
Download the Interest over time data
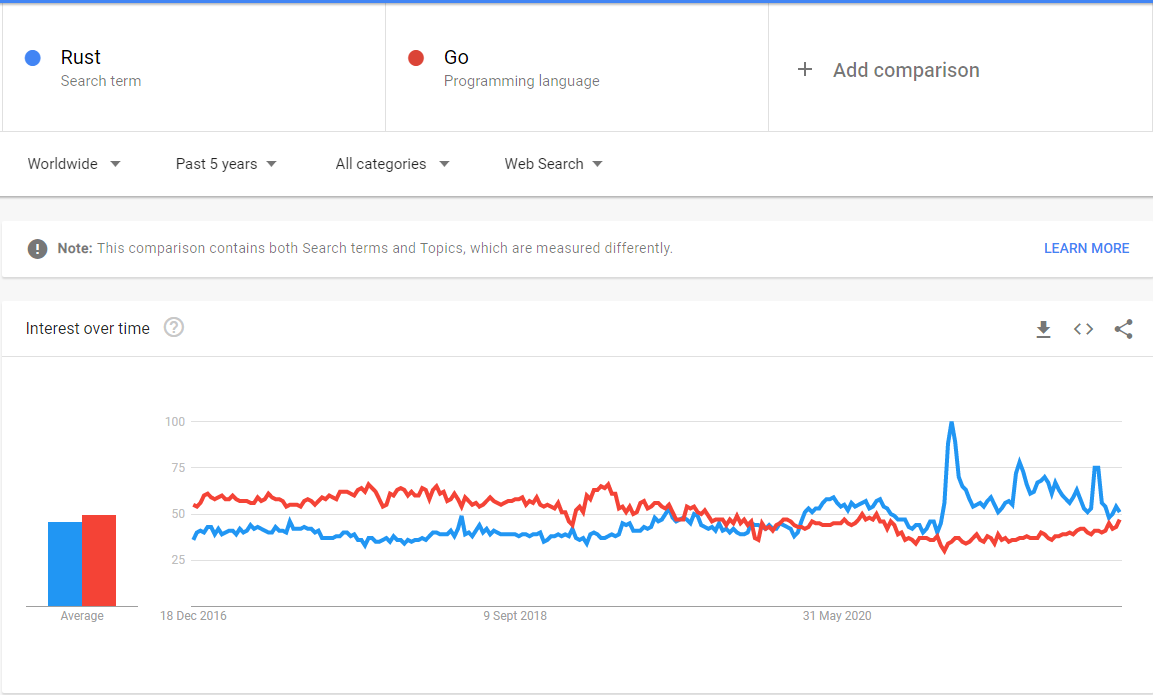coord(1043,329)
